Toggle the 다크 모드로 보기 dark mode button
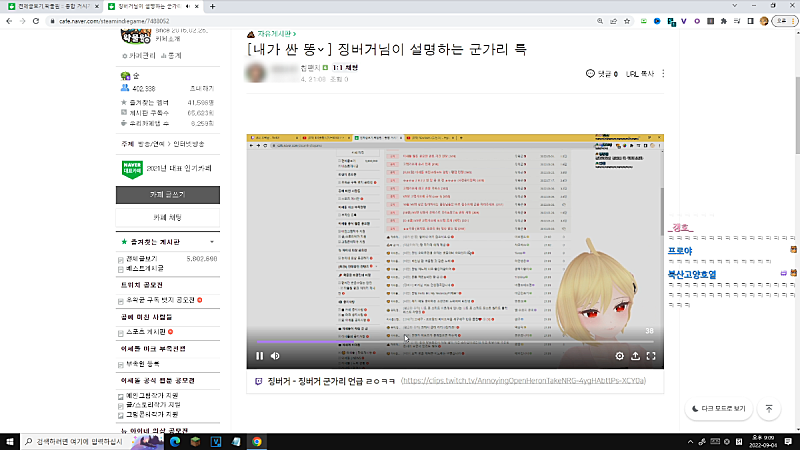Viewport: 800px width, 450px height. [719, 408]
